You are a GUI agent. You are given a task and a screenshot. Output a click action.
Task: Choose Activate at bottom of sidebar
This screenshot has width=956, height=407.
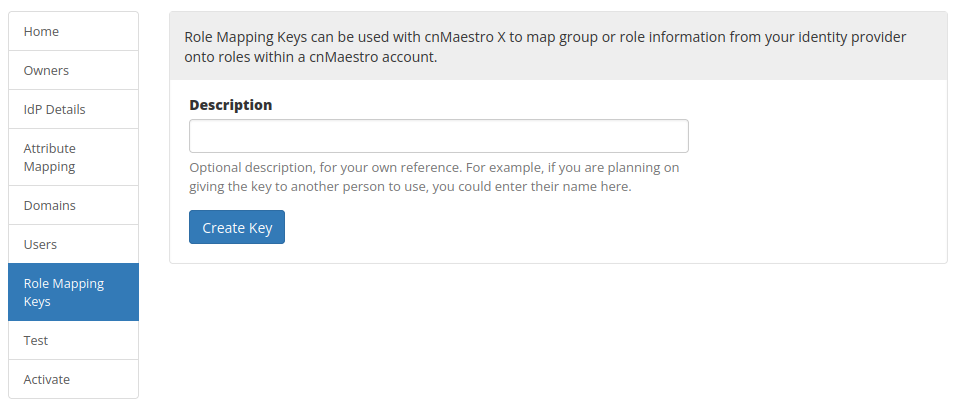coord(73,379)
